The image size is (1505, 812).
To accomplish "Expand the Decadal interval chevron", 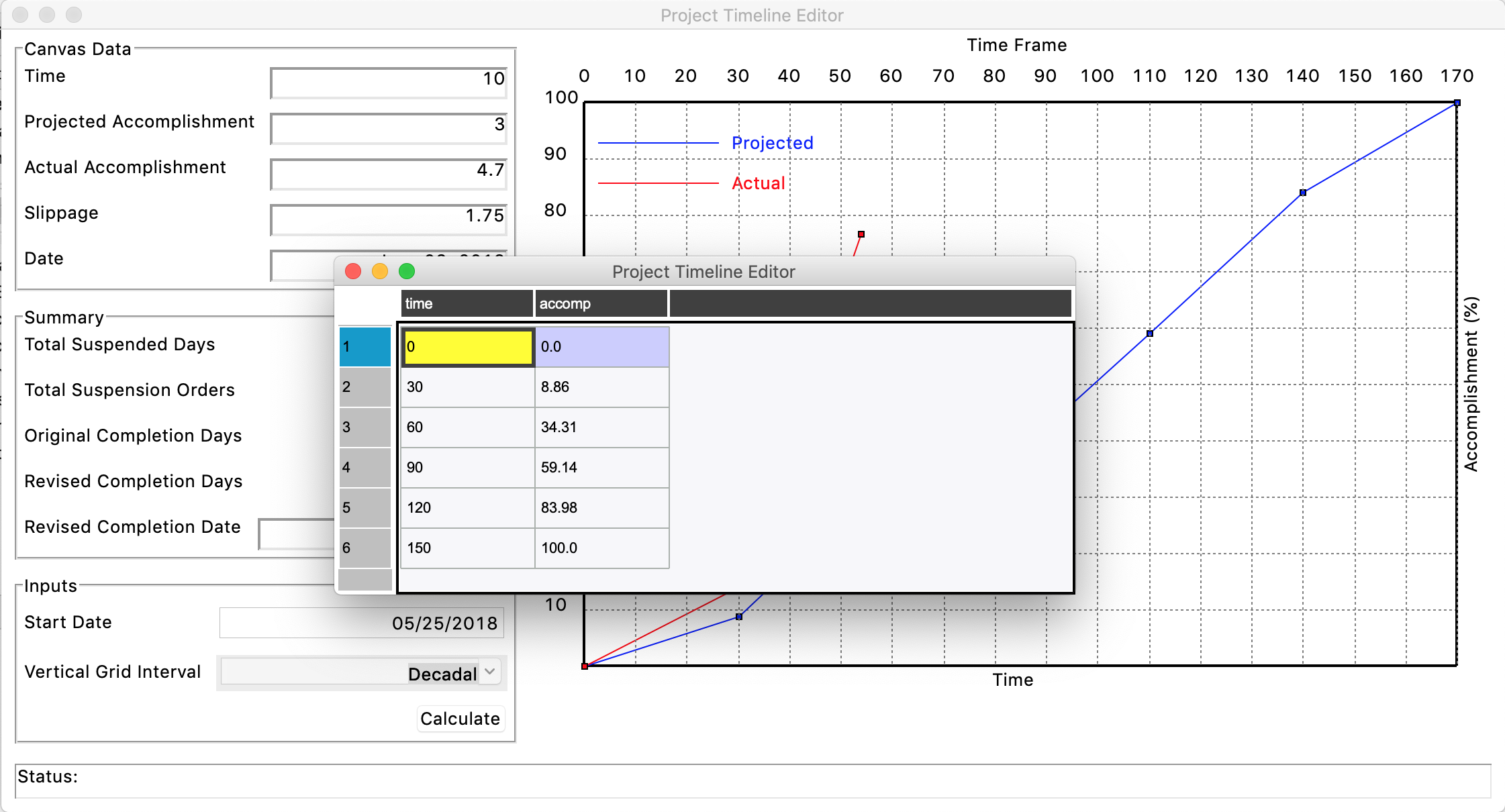I will point(489,672).
